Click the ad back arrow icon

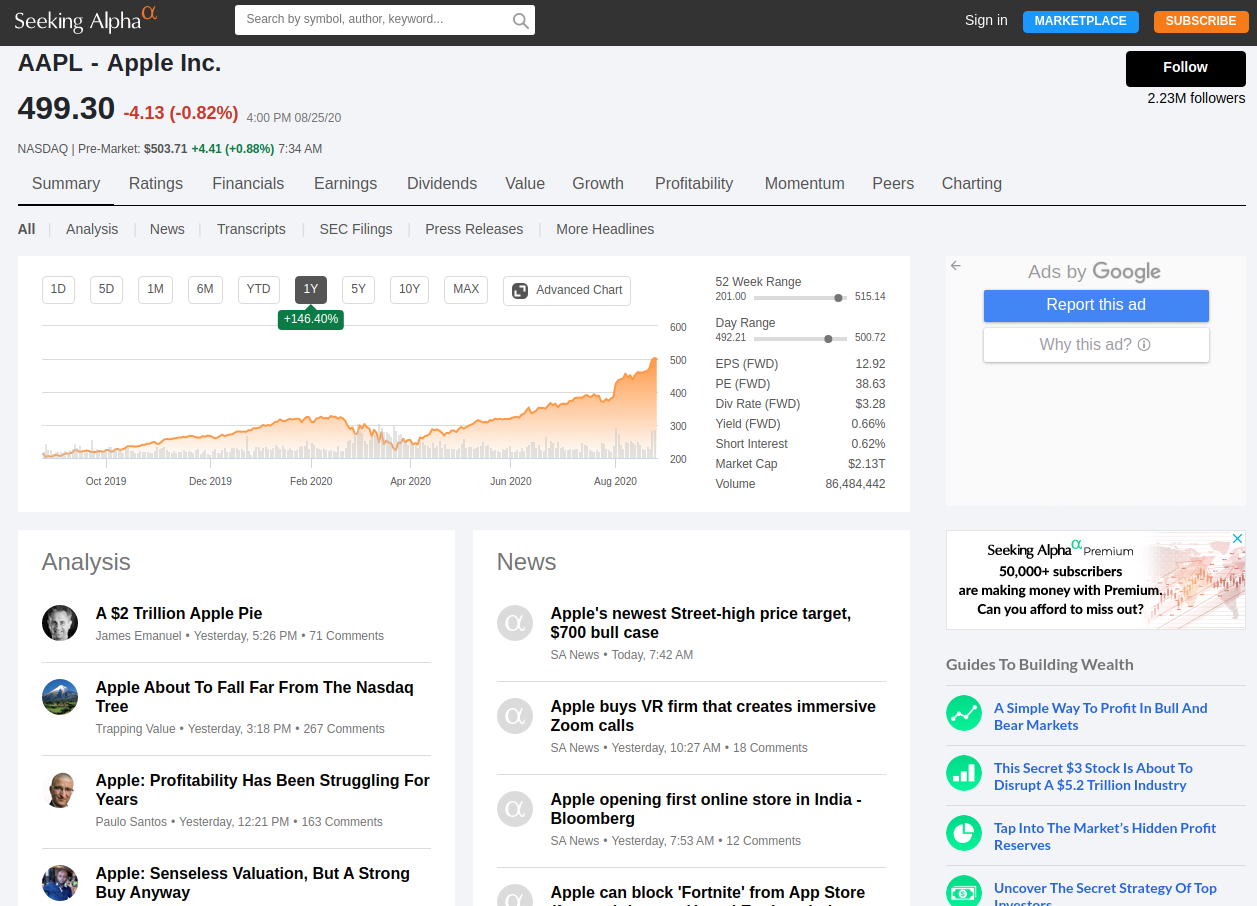coord(956,266)
